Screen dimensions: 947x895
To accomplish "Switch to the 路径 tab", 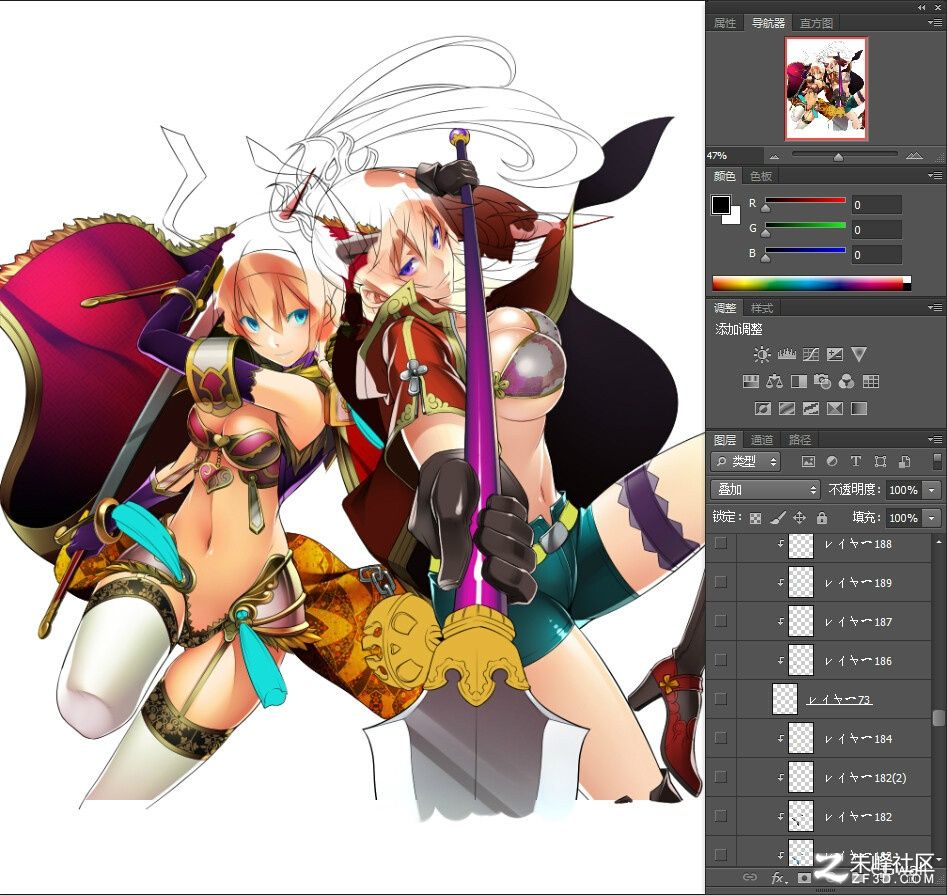I will pyautogui.click(x=800, y=440).
